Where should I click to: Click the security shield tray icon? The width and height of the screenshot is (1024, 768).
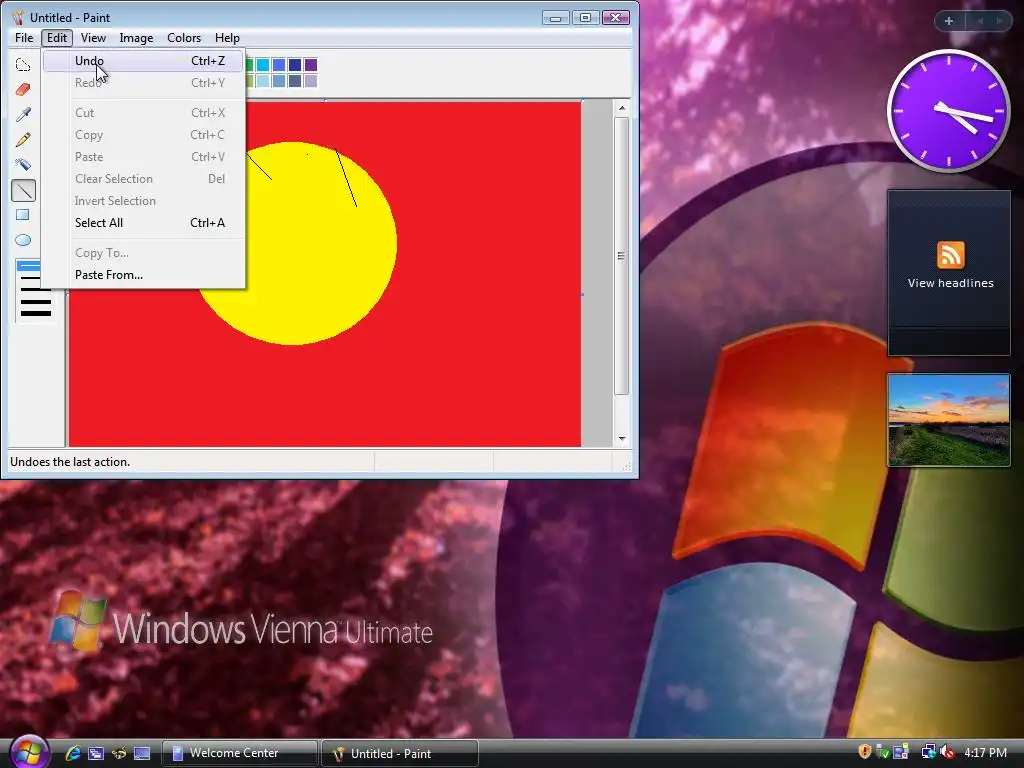(x=865, y=752)
